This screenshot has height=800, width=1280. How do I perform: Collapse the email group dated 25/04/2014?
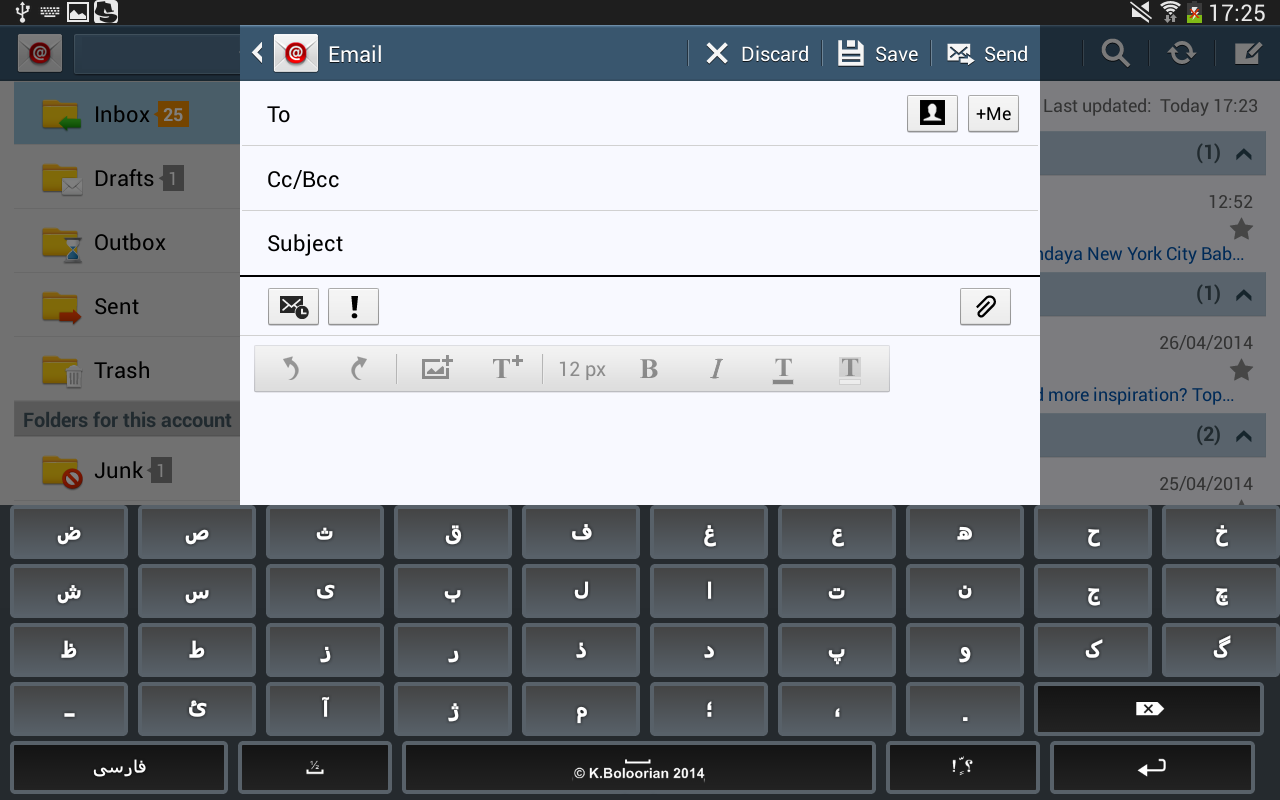[1243, 435]
